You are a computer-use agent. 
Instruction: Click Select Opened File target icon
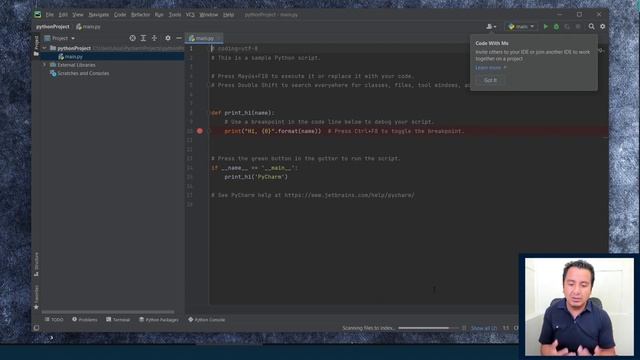coord(132,38)
